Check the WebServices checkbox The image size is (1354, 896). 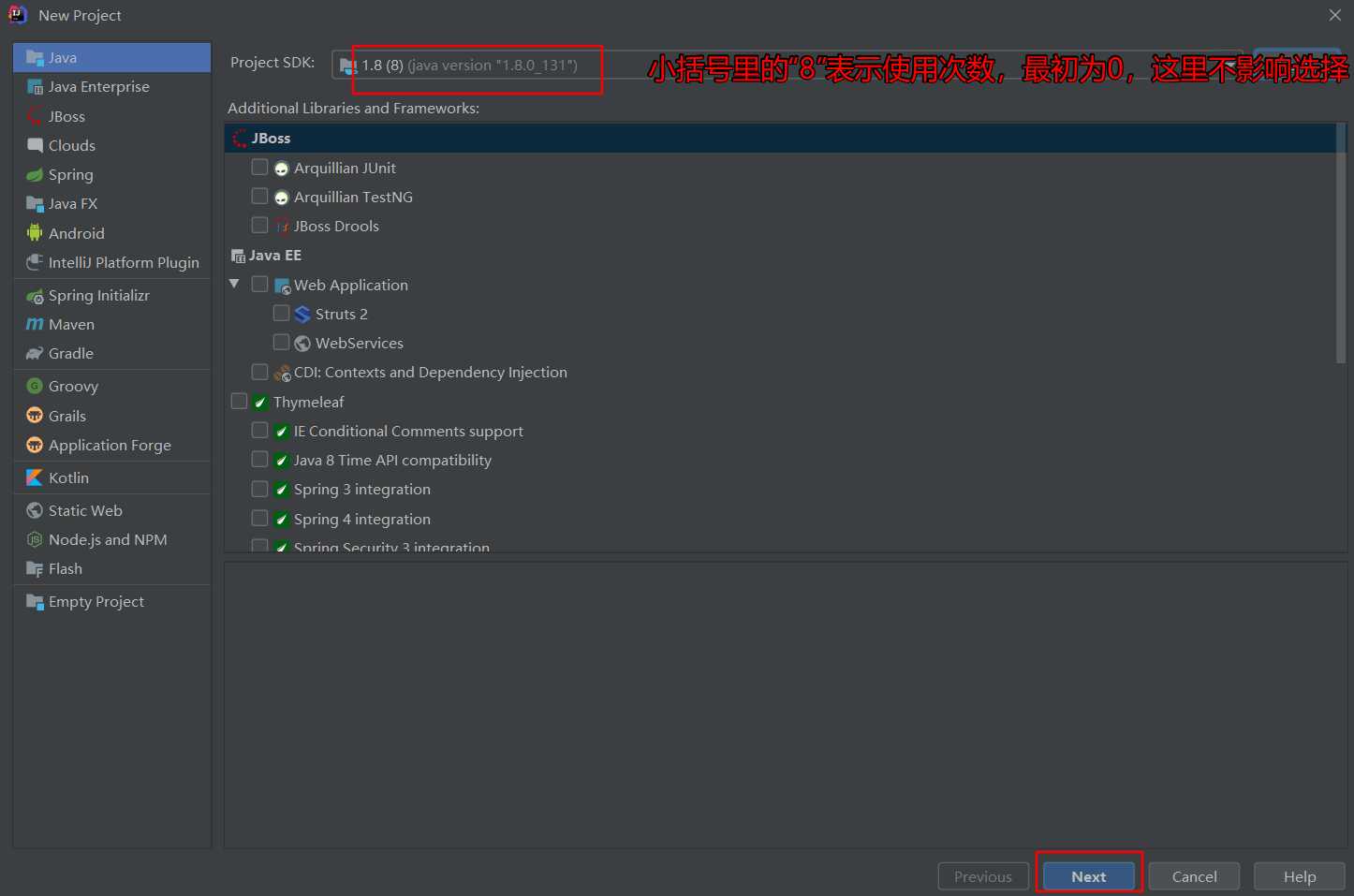(x=281, y=342)
